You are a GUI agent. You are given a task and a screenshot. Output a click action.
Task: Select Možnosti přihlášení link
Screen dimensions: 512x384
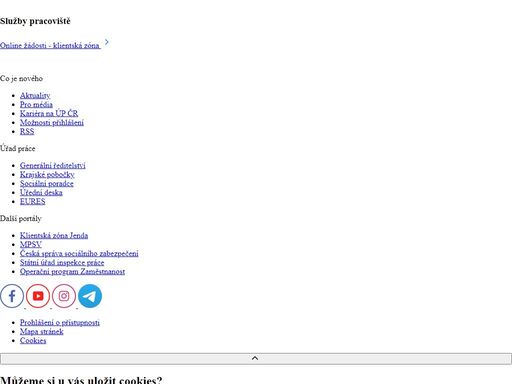[x=52, y=123]
